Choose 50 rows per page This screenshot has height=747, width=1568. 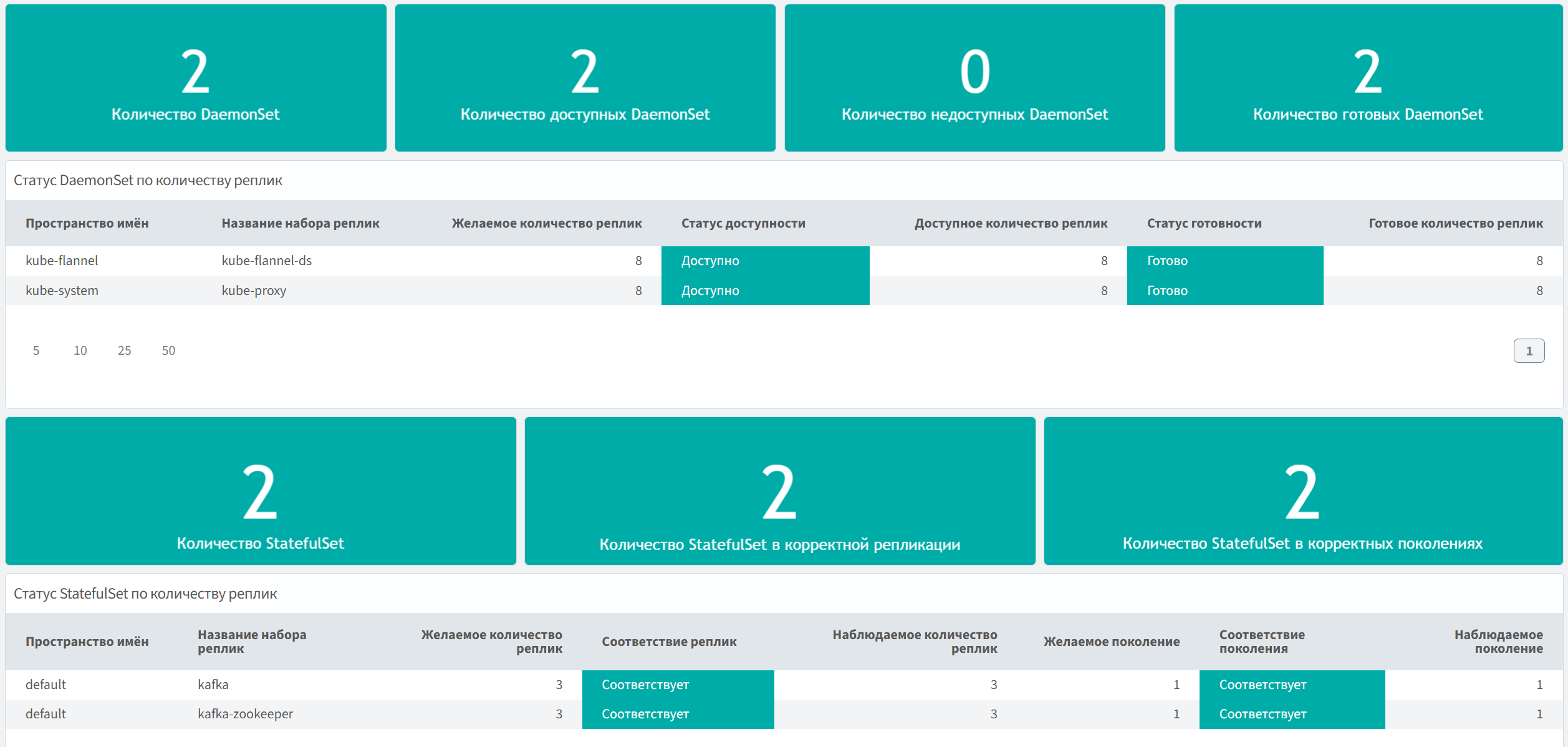(x=168, y=350)
